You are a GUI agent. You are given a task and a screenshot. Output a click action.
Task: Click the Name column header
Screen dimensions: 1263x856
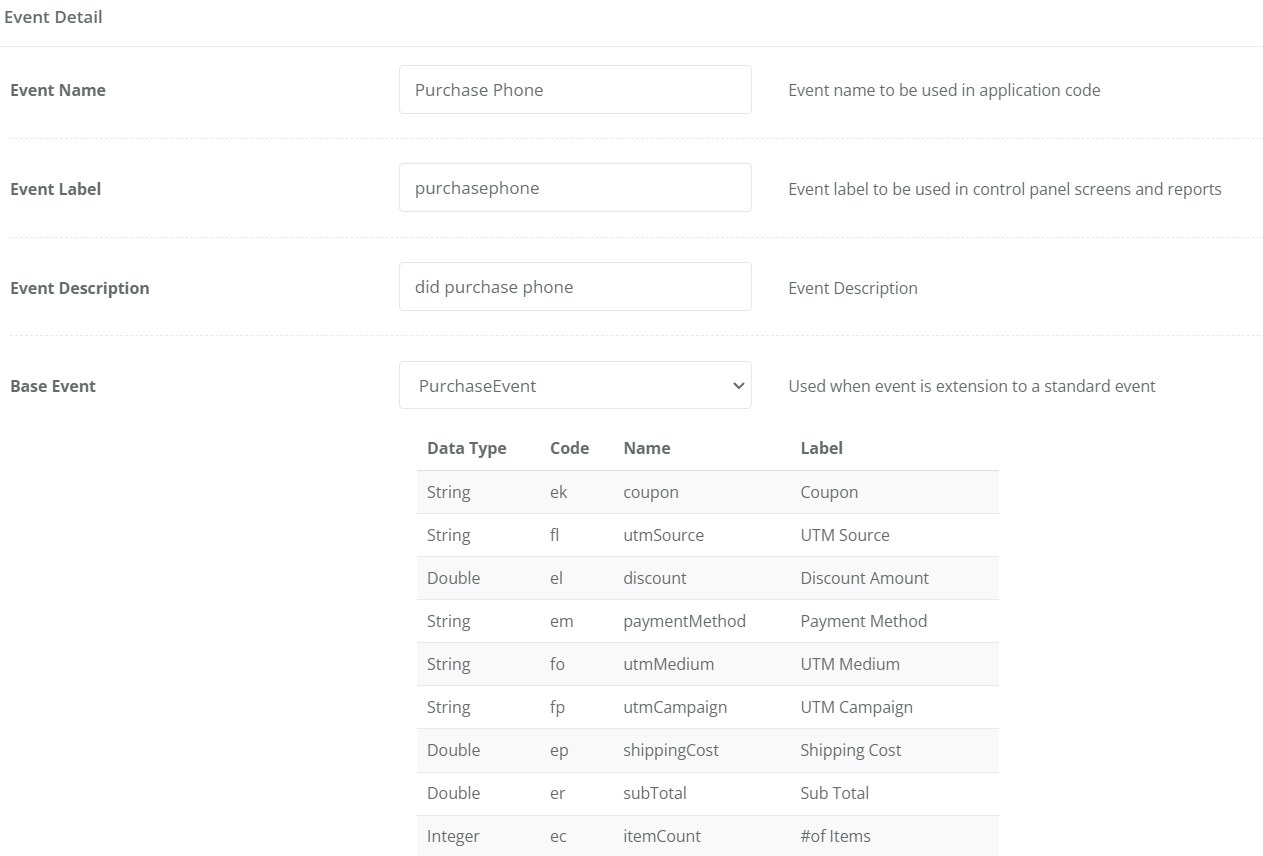pos(646,448)
